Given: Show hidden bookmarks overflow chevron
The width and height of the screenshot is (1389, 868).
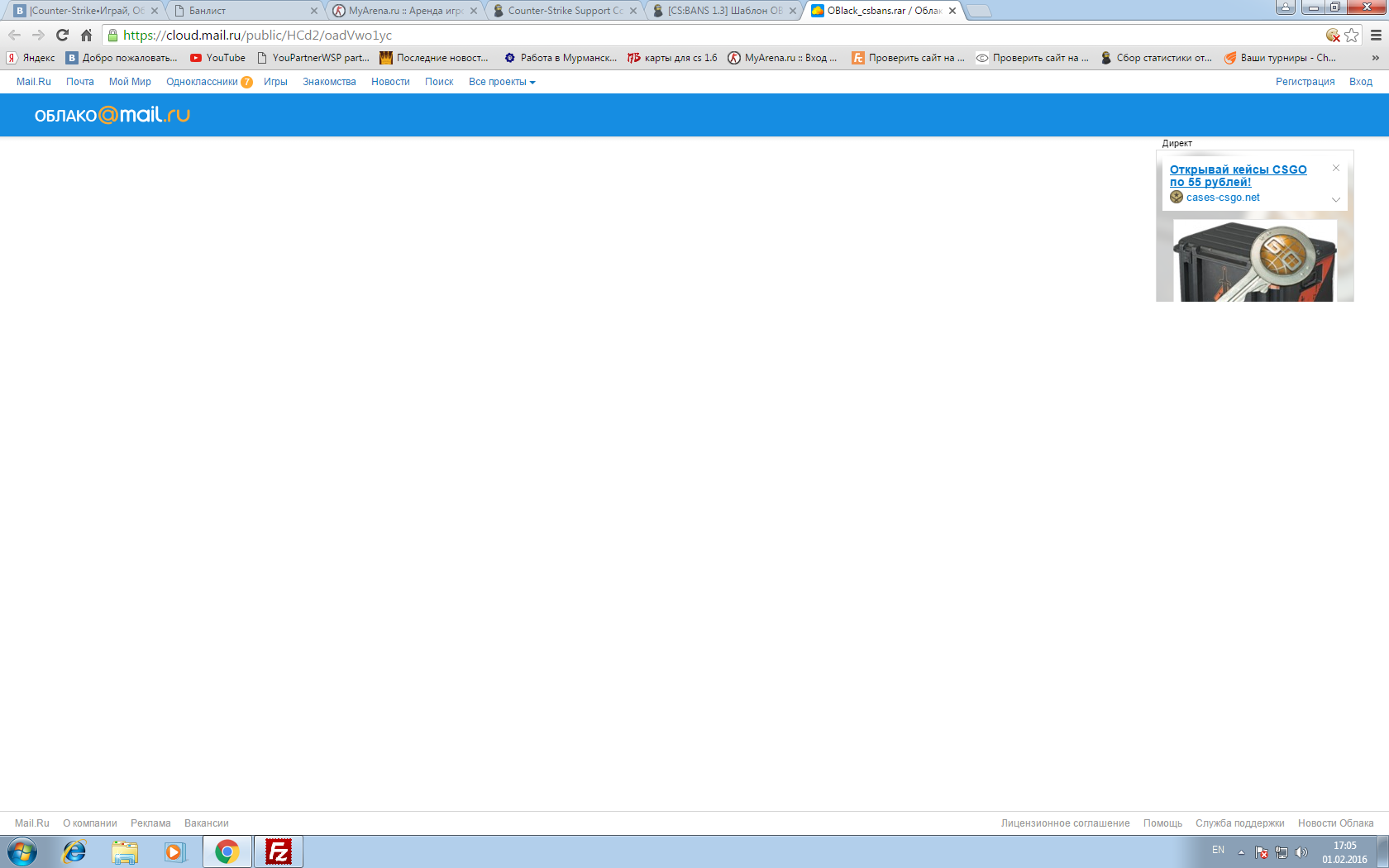Looking at the screenshot, I should (x=1375, y=58).
